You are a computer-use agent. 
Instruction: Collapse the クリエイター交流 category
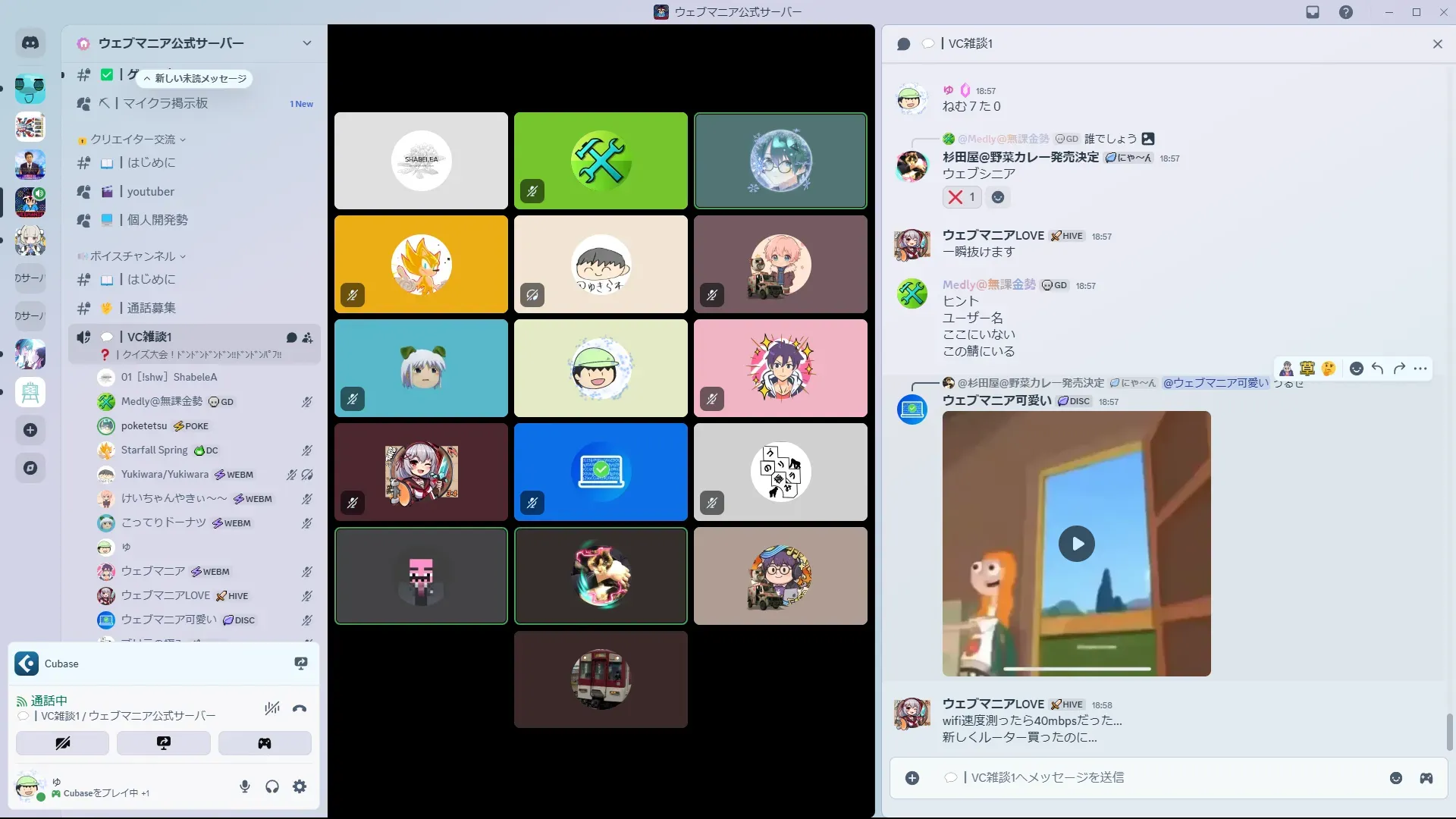click(x=133, y=140)
